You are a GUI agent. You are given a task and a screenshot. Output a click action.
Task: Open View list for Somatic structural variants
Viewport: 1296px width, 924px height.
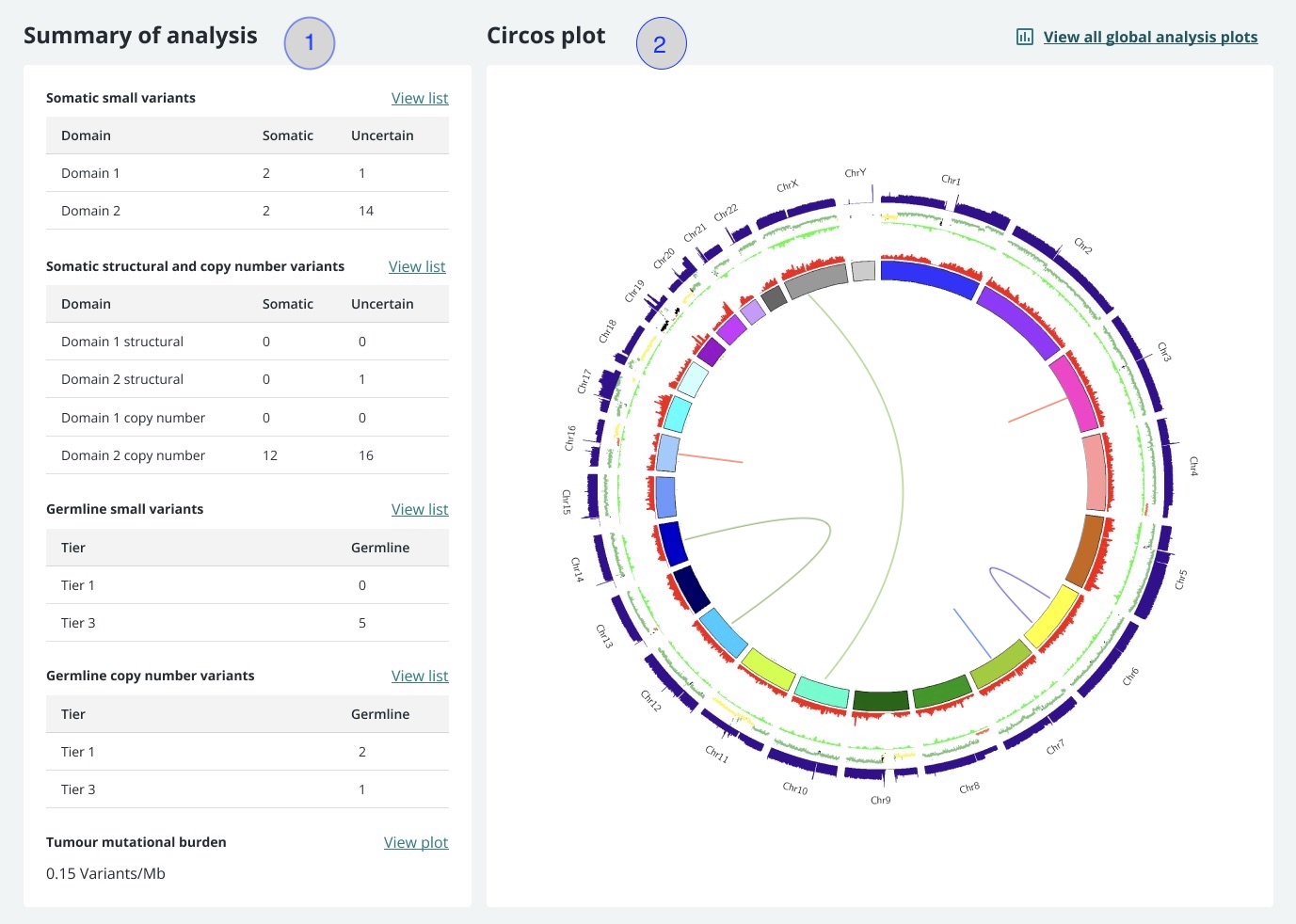(417, 266)
